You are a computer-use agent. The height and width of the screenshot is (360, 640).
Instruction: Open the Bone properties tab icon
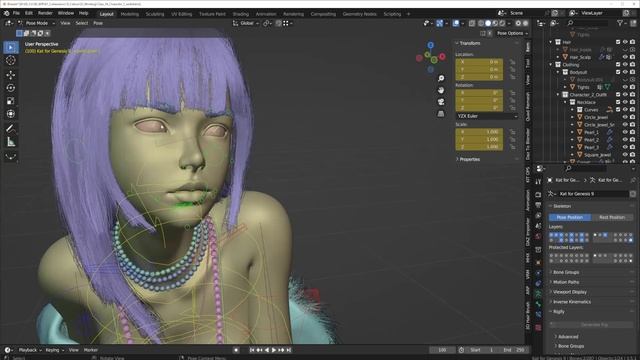coord(538,304)
